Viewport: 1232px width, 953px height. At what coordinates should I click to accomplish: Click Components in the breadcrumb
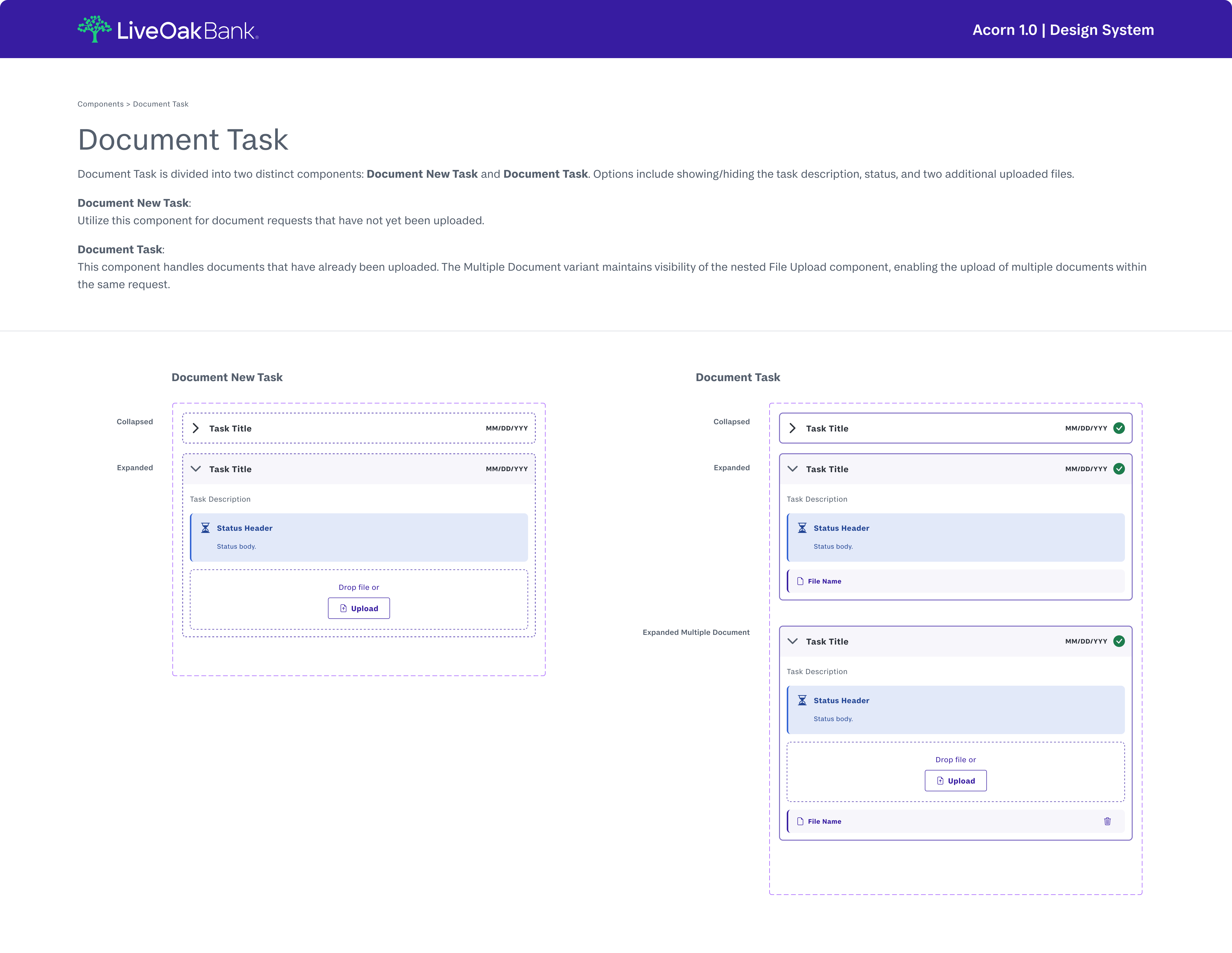click(101, 104)
